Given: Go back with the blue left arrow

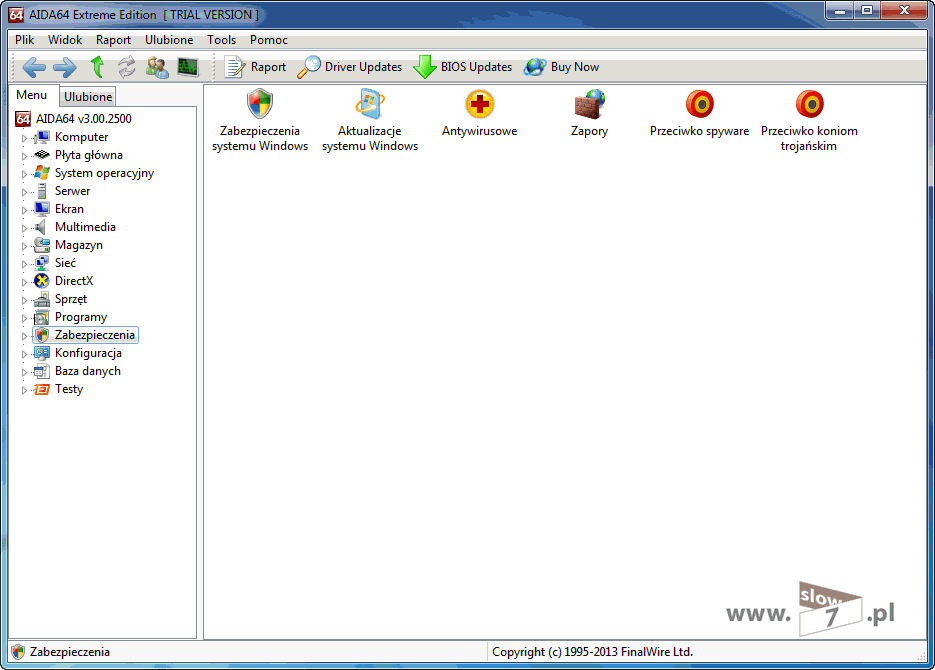Looking at the screenshot, I should pos(34,67).
